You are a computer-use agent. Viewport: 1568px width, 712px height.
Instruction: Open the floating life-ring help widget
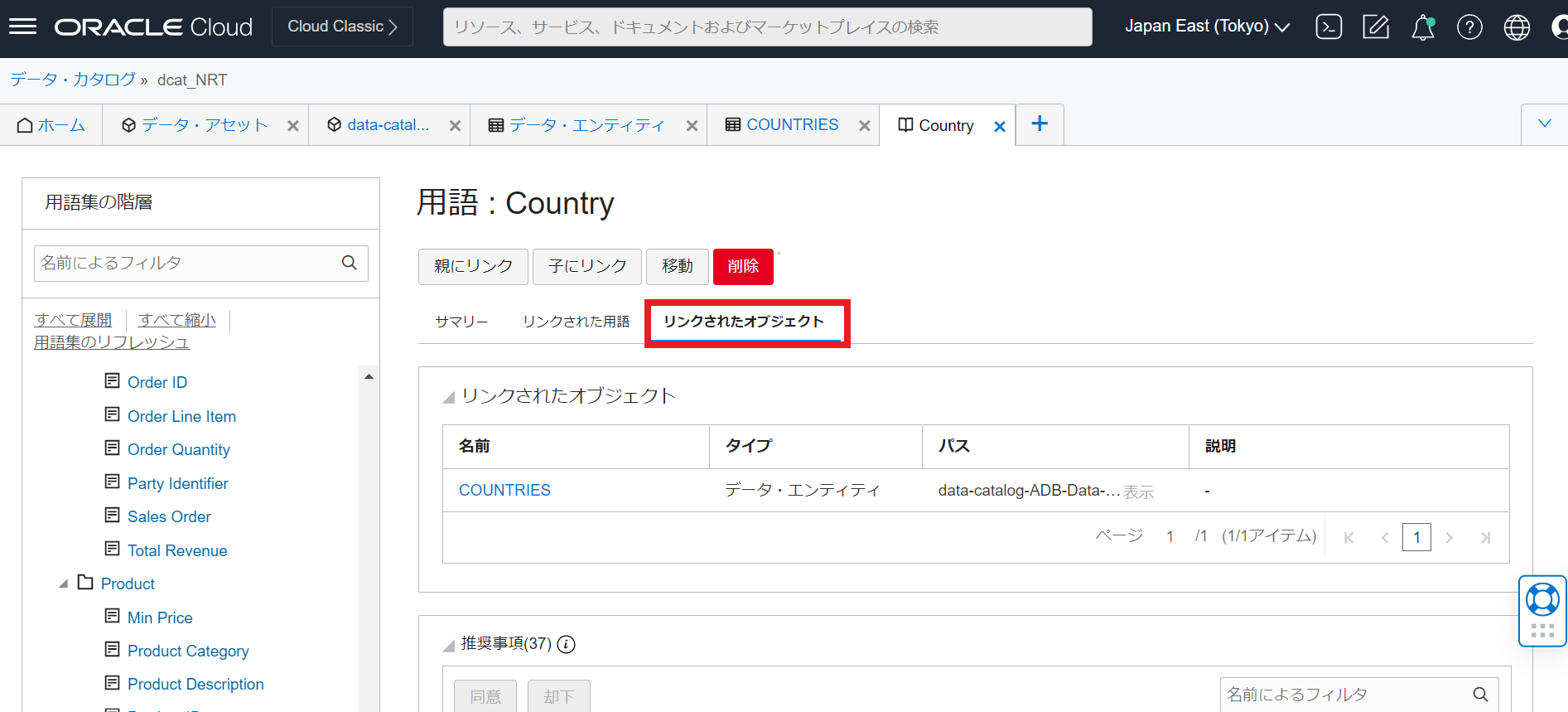[1542, 599]
